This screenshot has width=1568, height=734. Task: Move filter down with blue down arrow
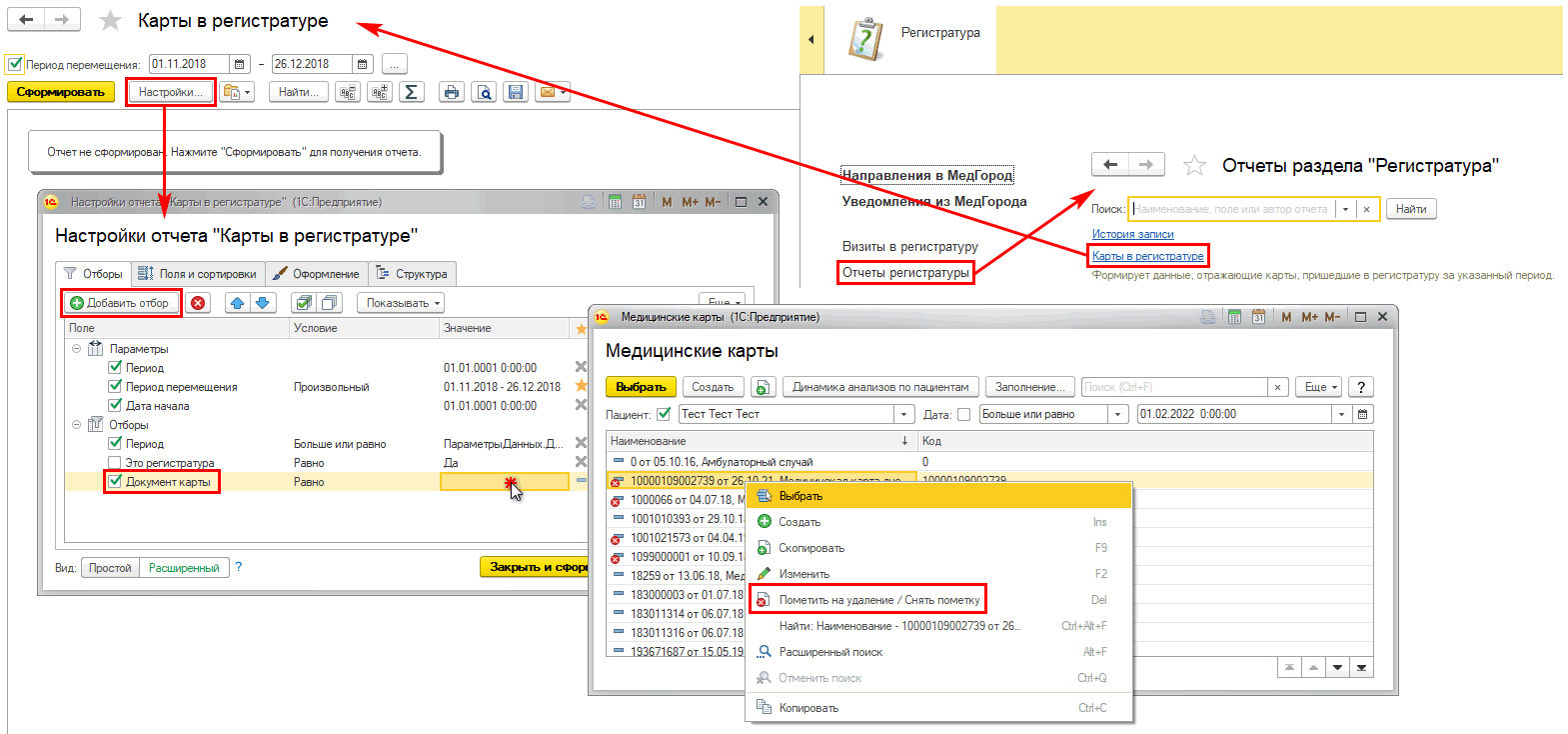click(262, 303)
